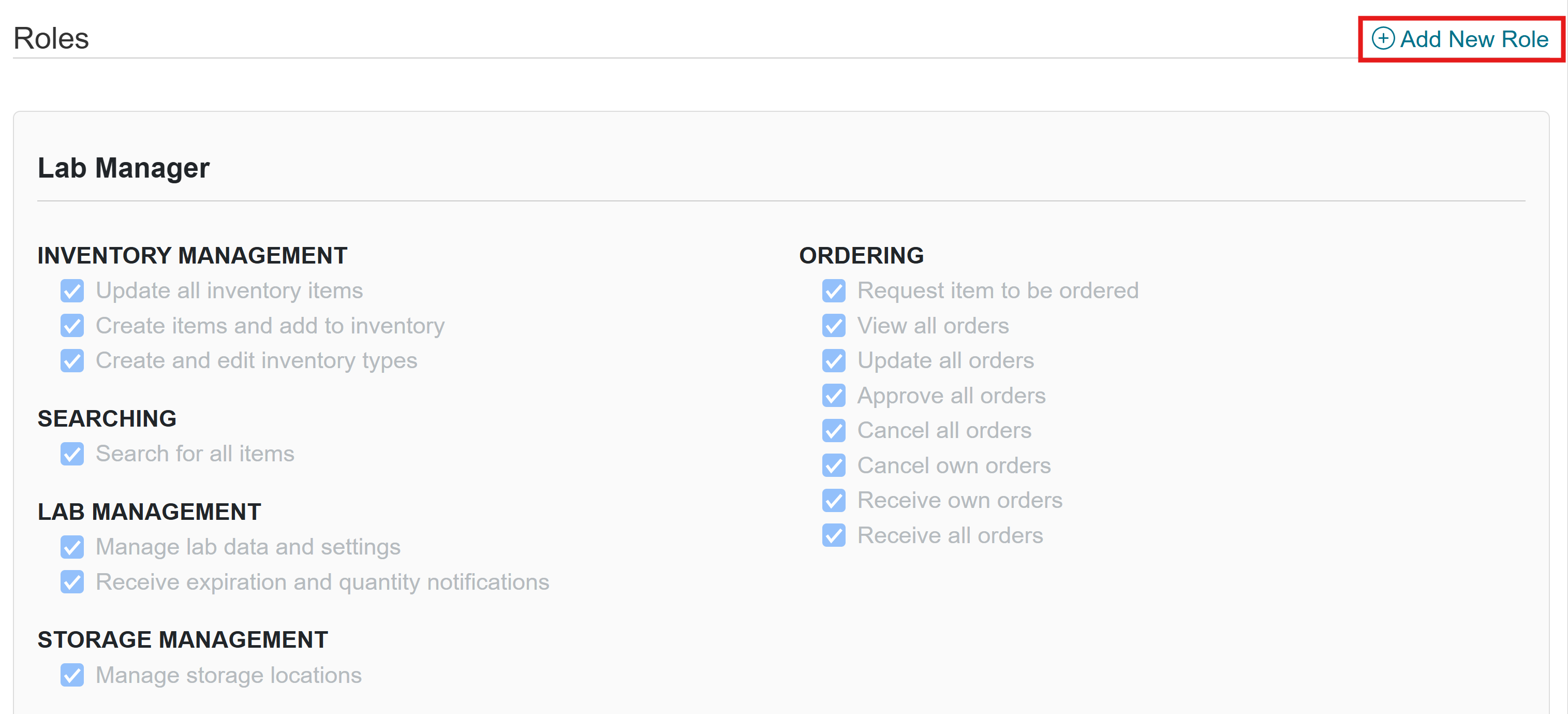Toggle Update all inventory items checkbox
This screenshot has width=1568, height=714.
(72, 291)
